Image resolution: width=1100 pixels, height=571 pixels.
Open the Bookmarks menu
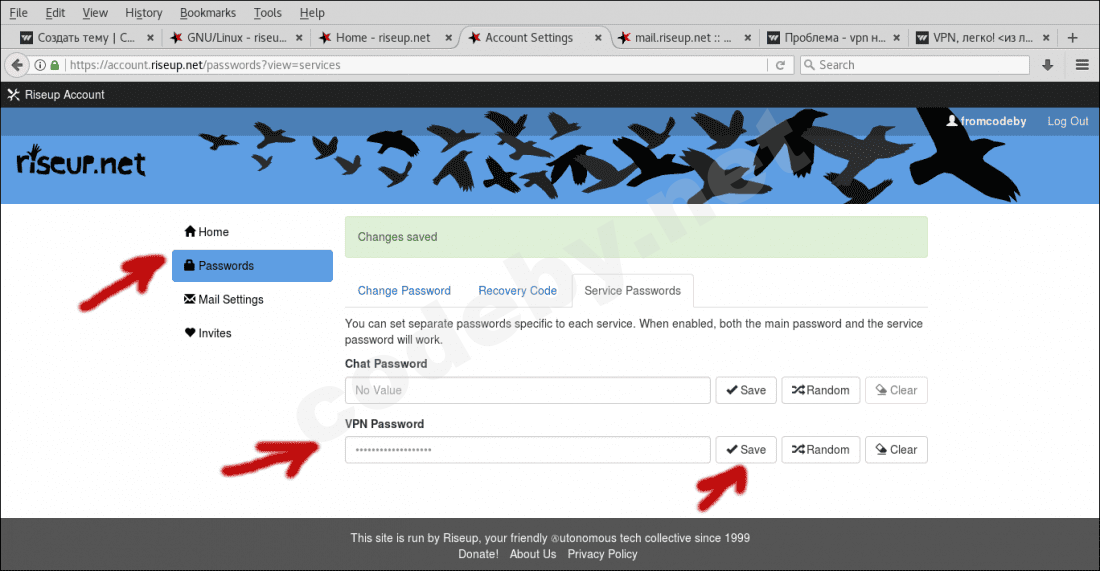[208, 13]
